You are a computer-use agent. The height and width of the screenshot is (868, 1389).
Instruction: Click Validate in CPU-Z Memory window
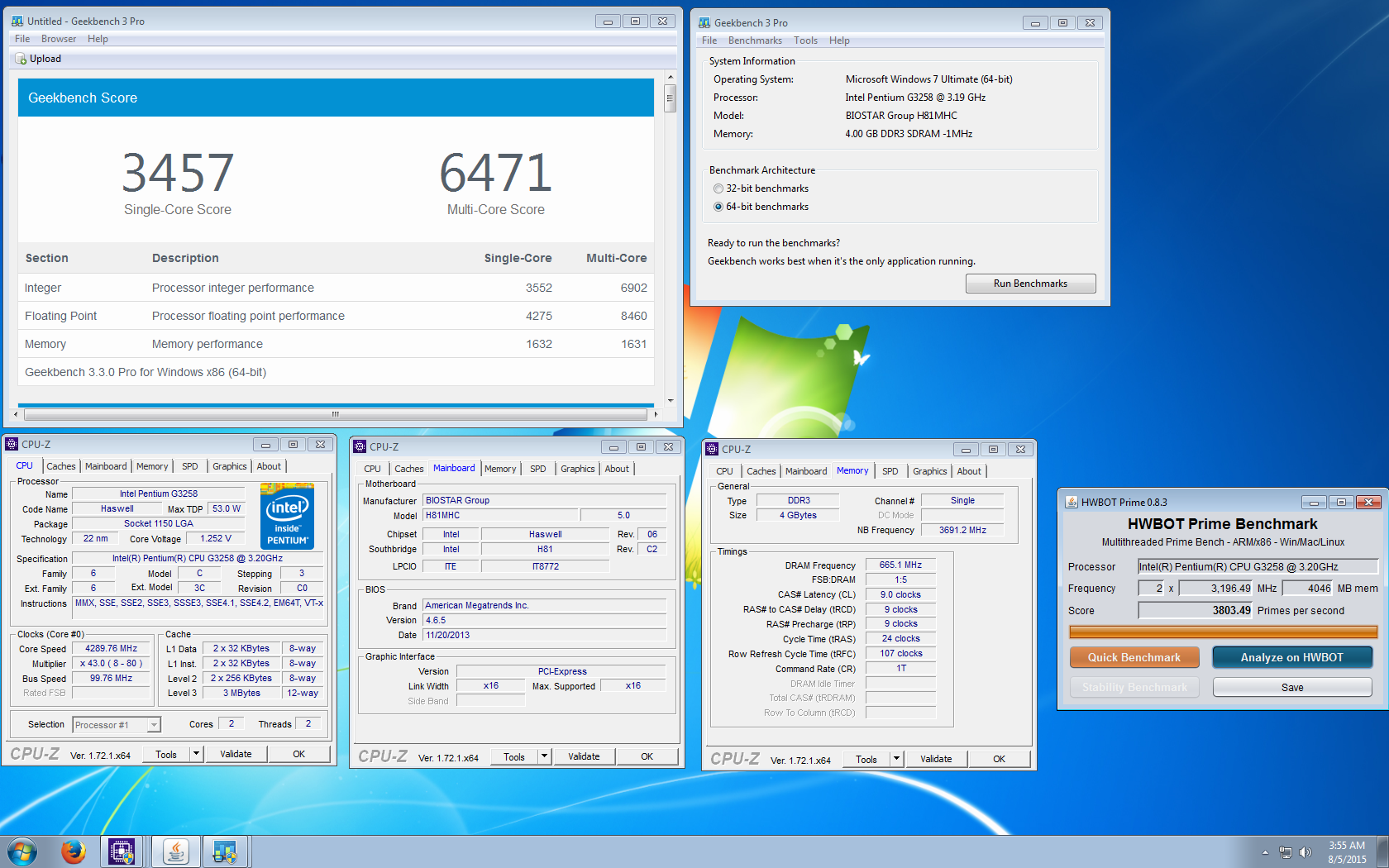pyautogui.click(x=936, y=759)
